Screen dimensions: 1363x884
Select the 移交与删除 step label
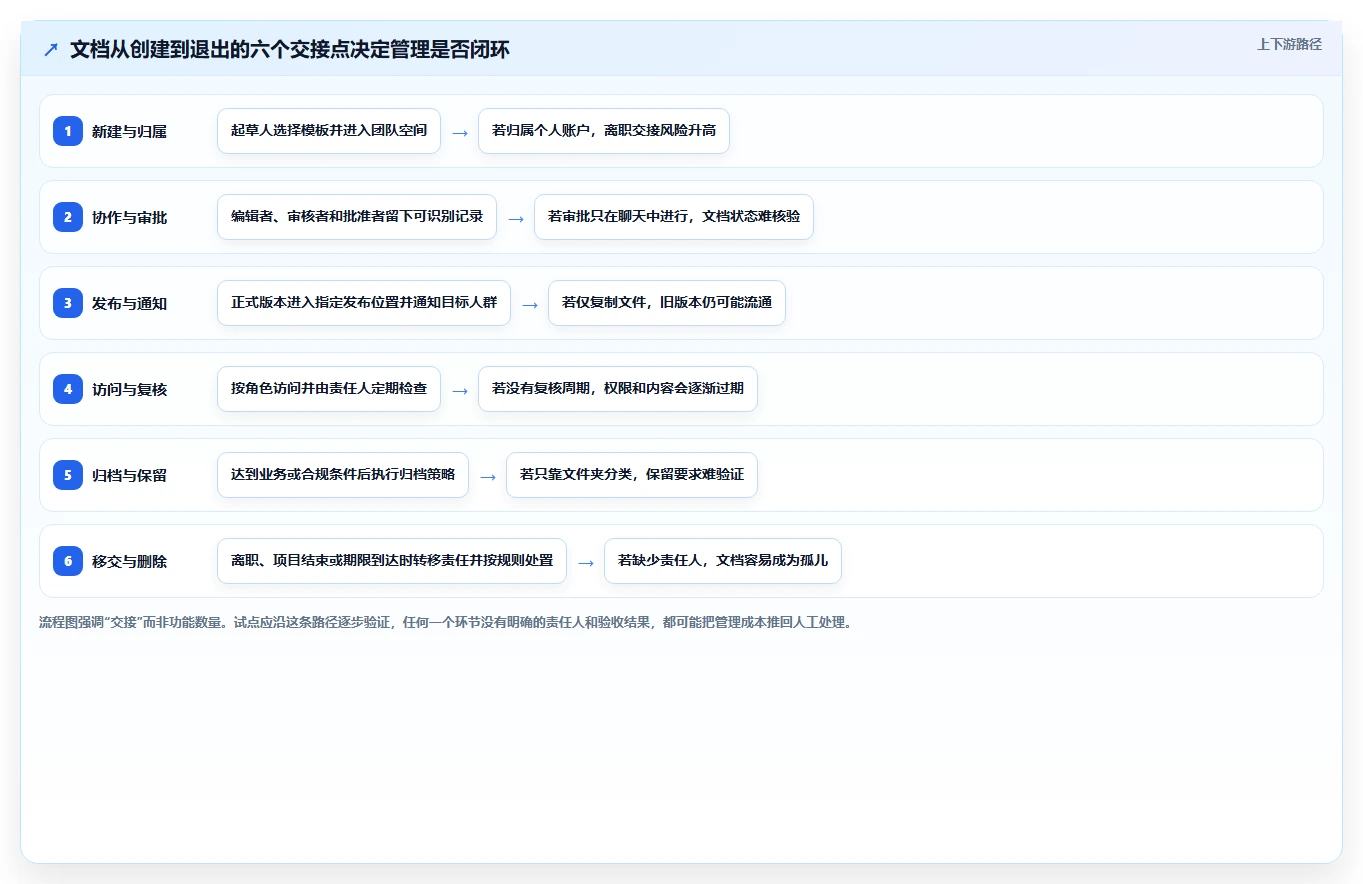(x=129, y=561)
